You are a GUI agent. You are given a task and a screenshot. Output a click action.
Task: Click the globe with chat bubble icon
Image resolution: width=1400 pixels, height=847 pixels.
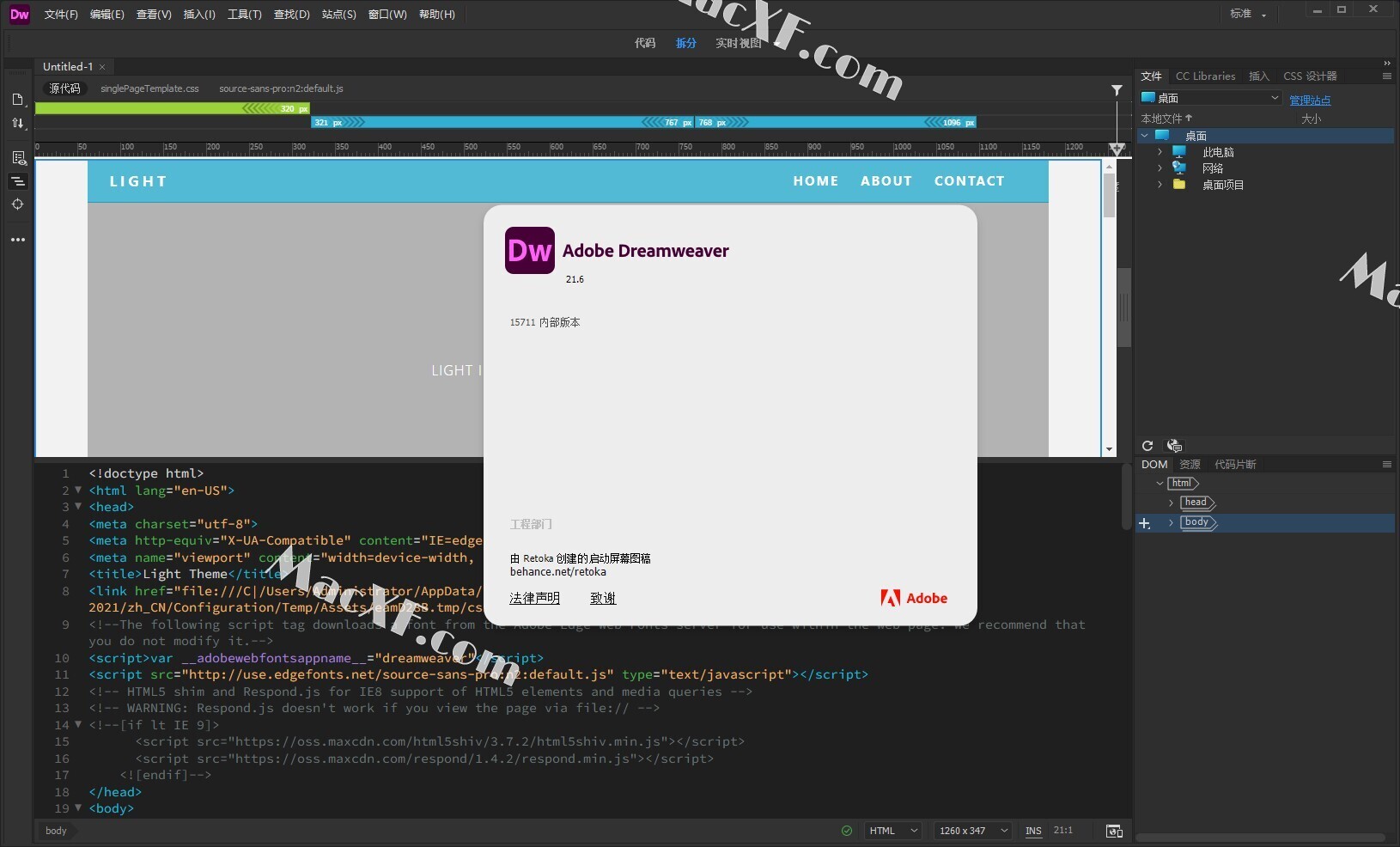(x=1174, y=445)
